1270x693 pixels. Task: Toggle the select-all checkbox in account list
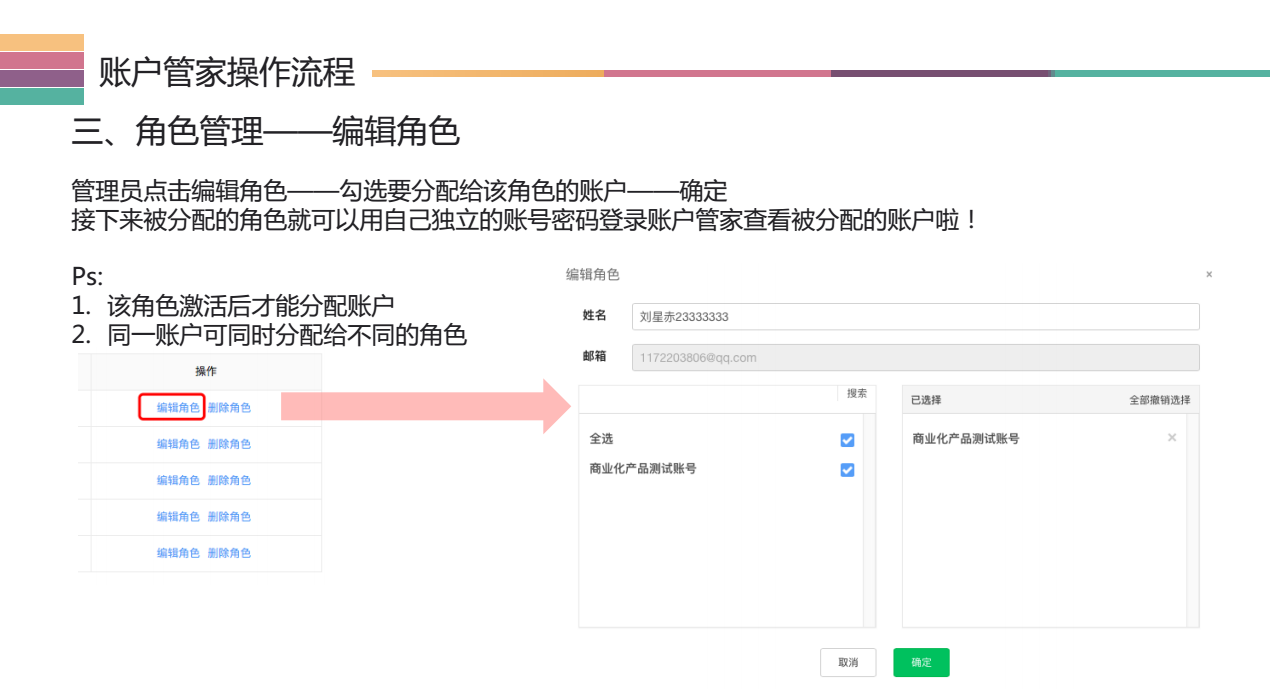pos(847,440)
